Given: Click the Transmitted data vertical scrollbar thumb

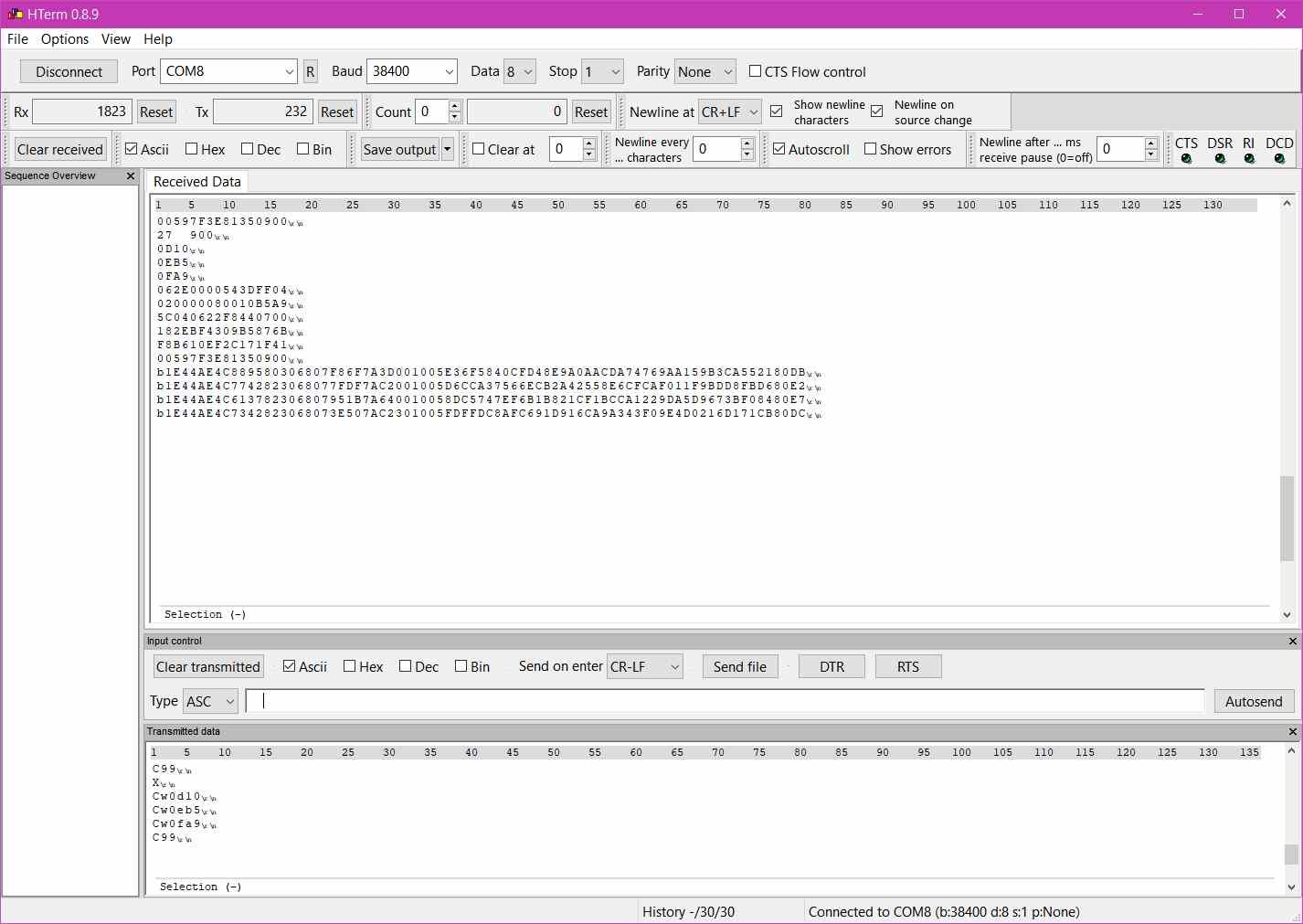Looking at the screenshot, I should tap(1291, 855).
